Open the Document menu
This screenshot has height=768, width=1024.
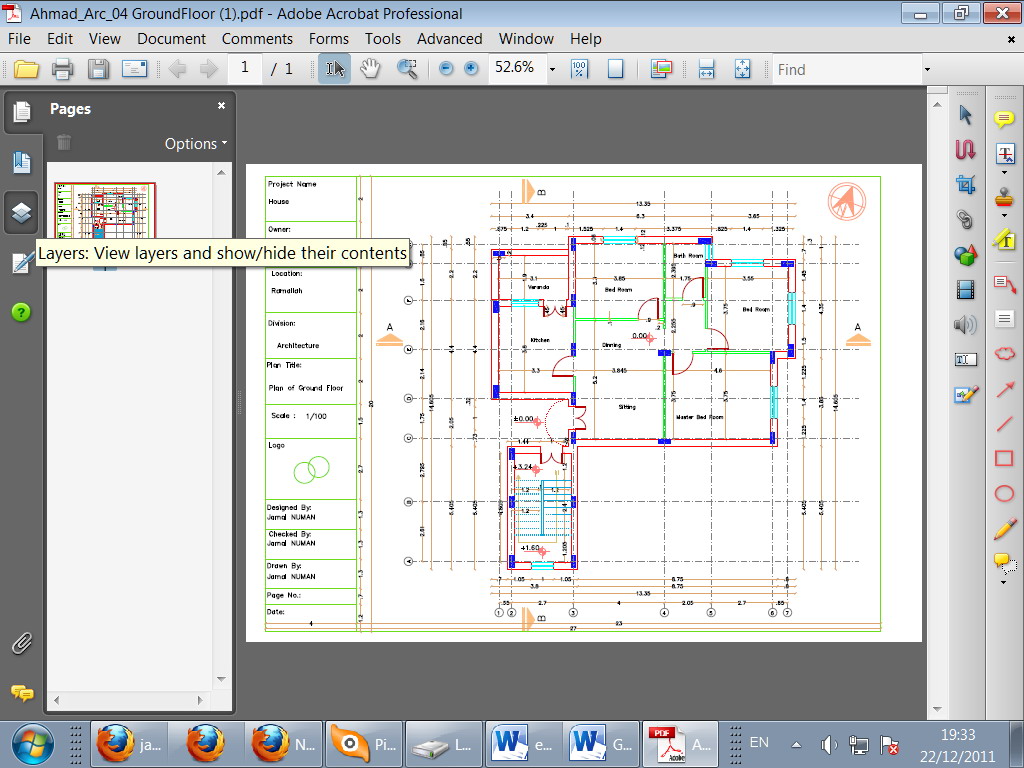(171, 39)
